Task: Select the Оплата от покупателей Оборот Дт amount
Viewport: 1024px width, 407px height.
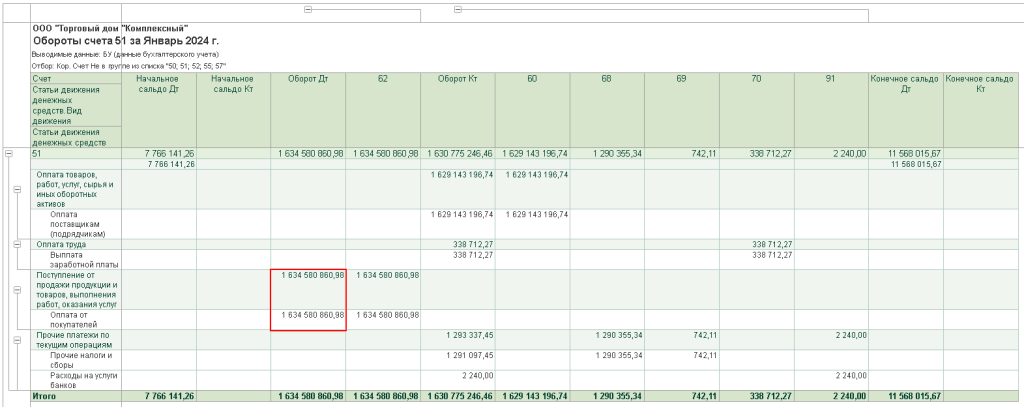Action: pos(313,315)
